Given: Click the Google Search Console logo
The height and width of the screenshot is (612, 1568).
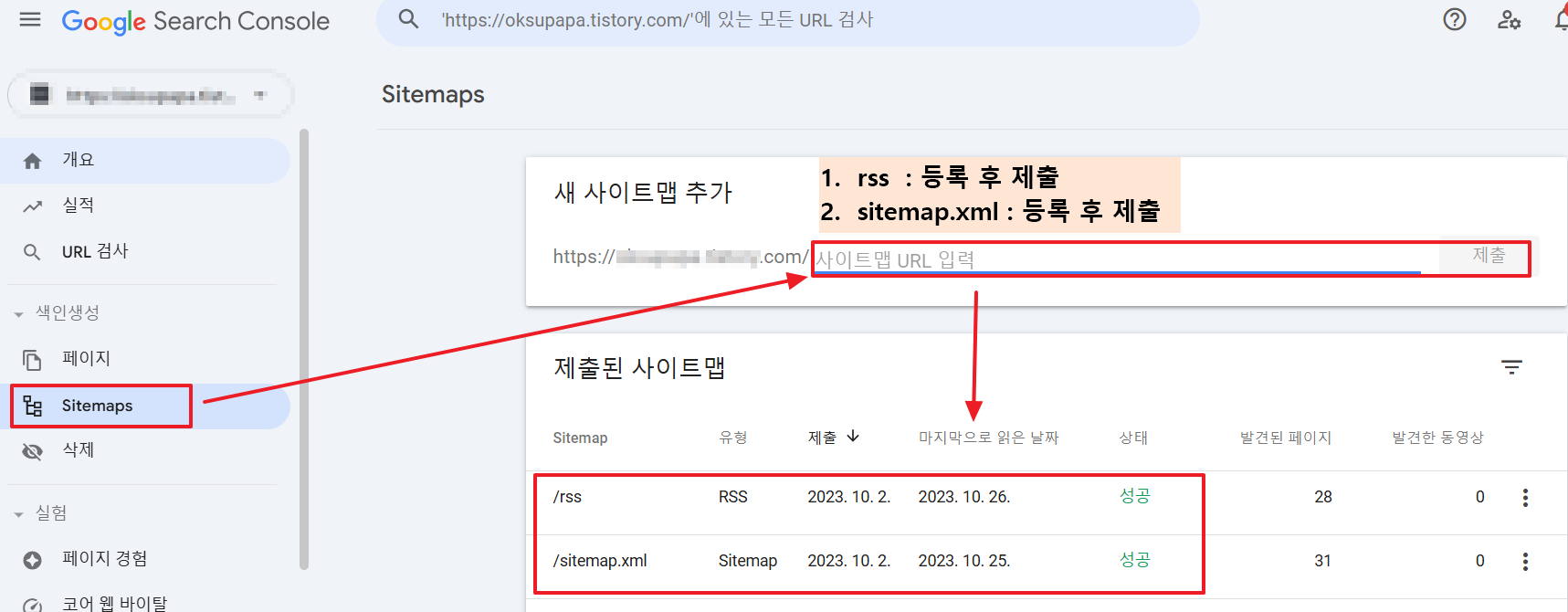Looking at the screenshot, I should (195, 21).
